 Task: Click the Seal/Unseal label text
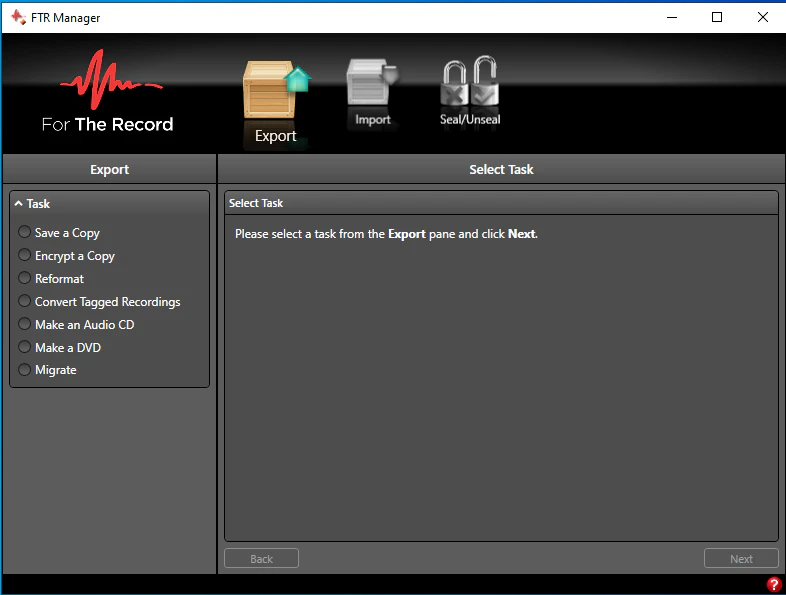pyautogui.click(x=470, y=119)
